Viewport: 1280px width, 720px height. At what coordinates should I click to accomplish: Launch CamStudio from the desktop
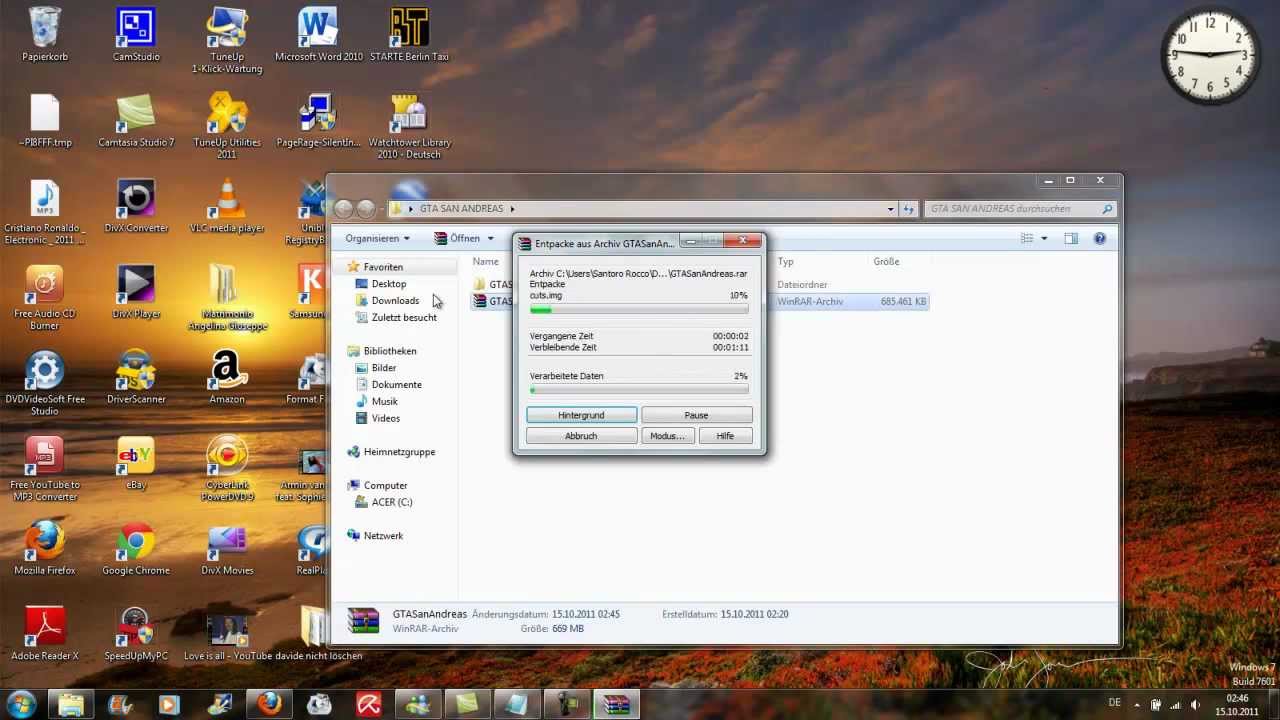[136, 34]
